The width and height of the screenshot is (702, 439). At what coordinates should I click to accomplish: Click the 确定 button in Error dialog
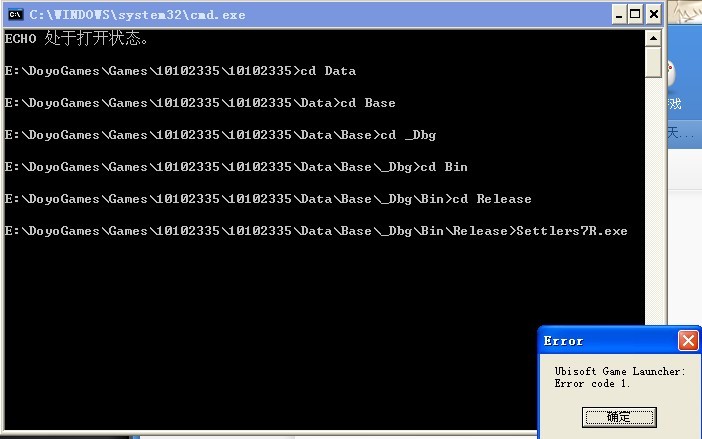coord(619,417)
